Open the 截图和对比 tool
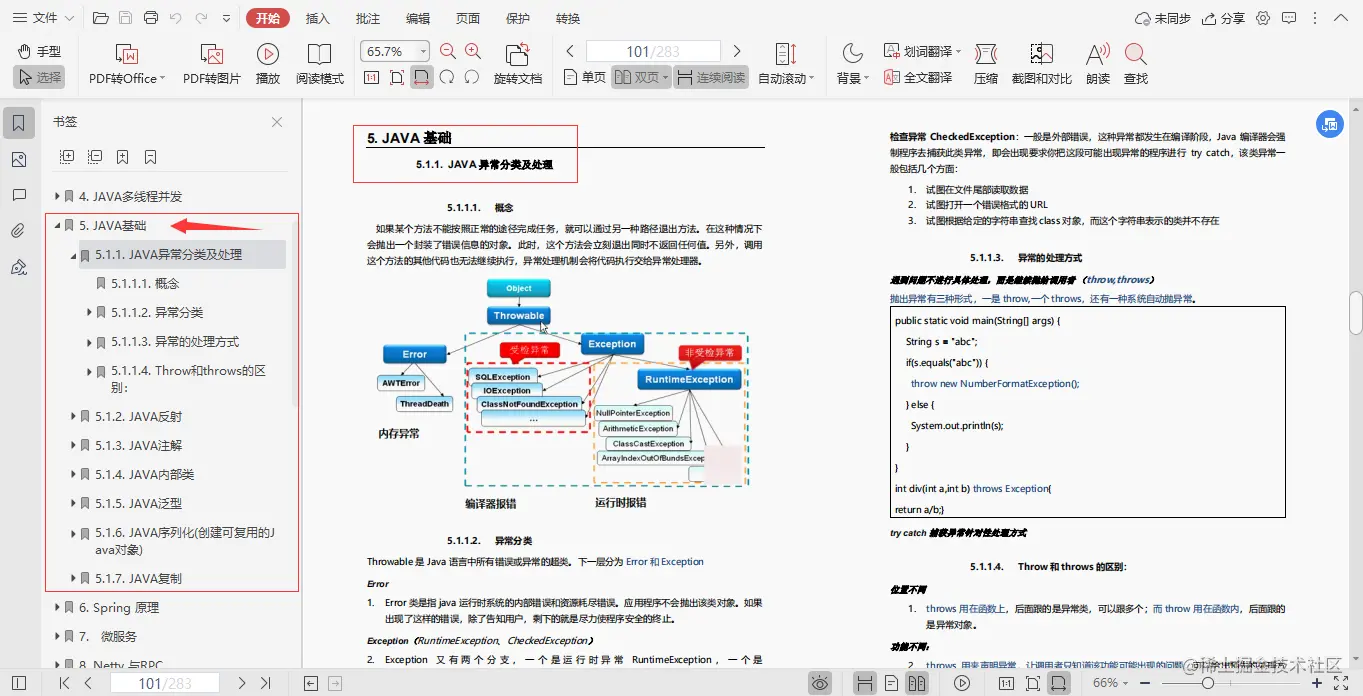Viewport: 1363px width, 696px height. click(x=1040, y=62)
